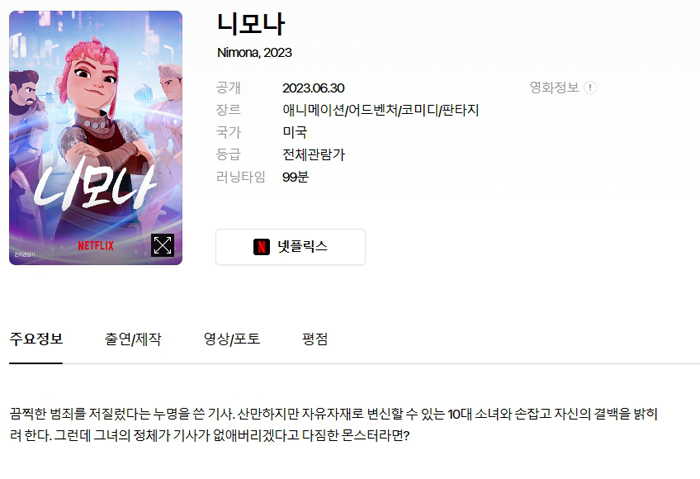
Task: Click the release date 2023.06.30
Action: (313, 88)
